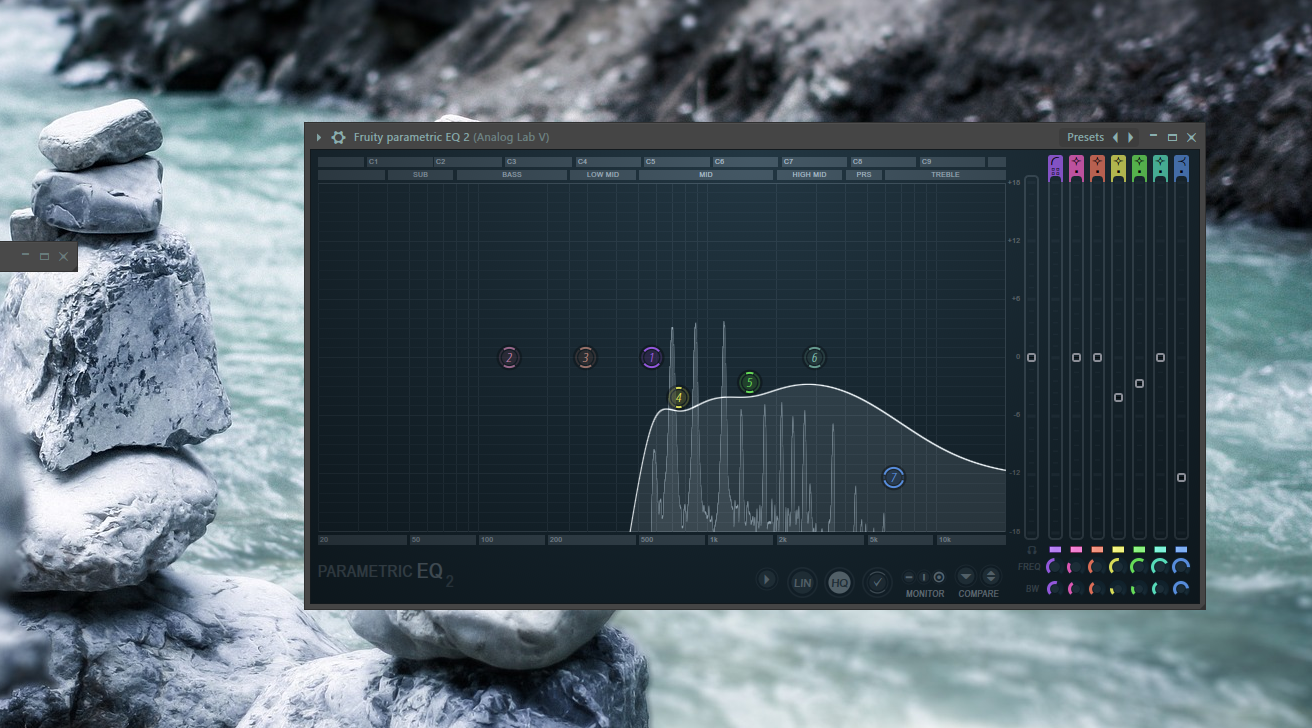Click orange band 3 BW knob
Image resolution: width=1312 pixels, height=728 pixels.
tap(1097, 589)
